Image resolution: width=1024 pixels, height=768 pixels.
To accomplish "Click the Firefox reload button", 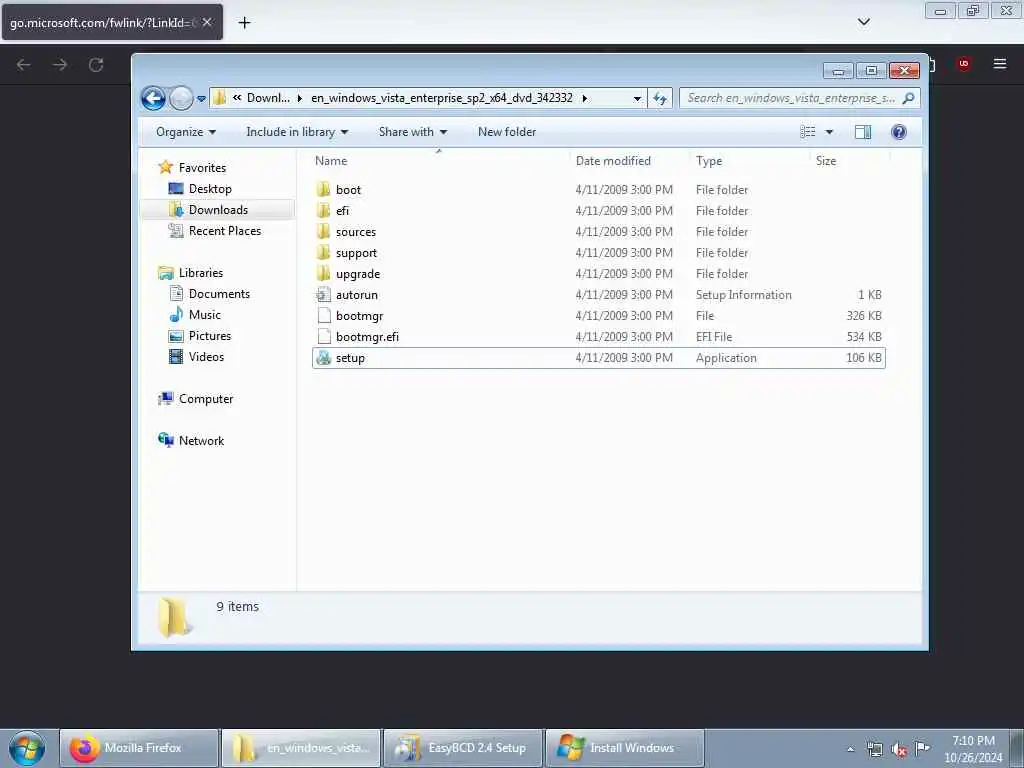I will tap(96, 65).
